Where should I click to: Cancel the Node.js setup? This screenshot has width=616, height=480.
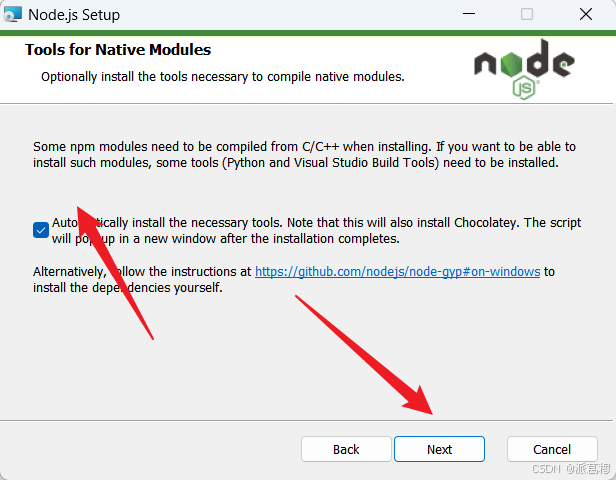[552, 449]
